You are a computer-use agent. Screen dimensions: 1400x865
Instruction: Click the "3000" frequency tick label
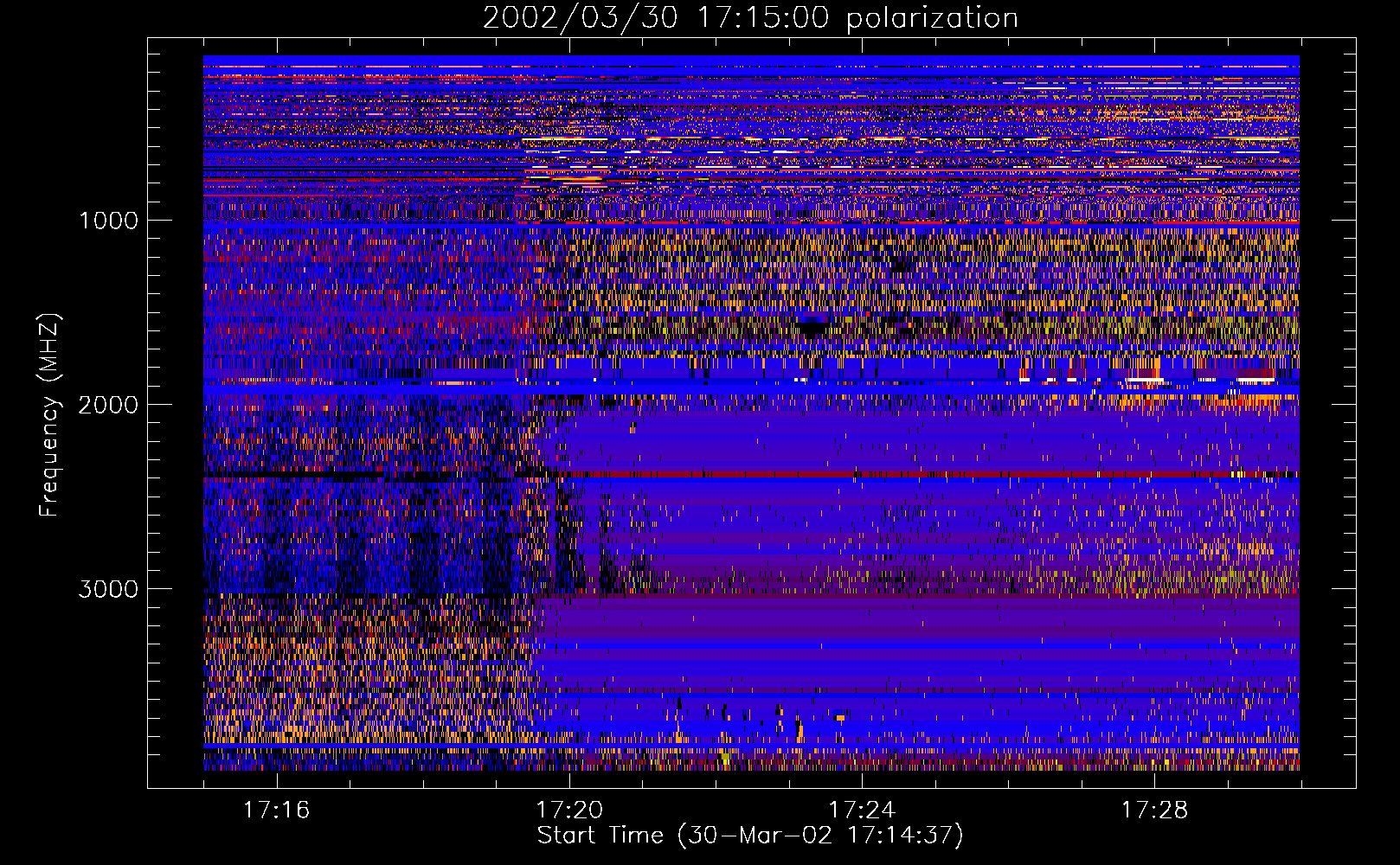coord(108,589)
